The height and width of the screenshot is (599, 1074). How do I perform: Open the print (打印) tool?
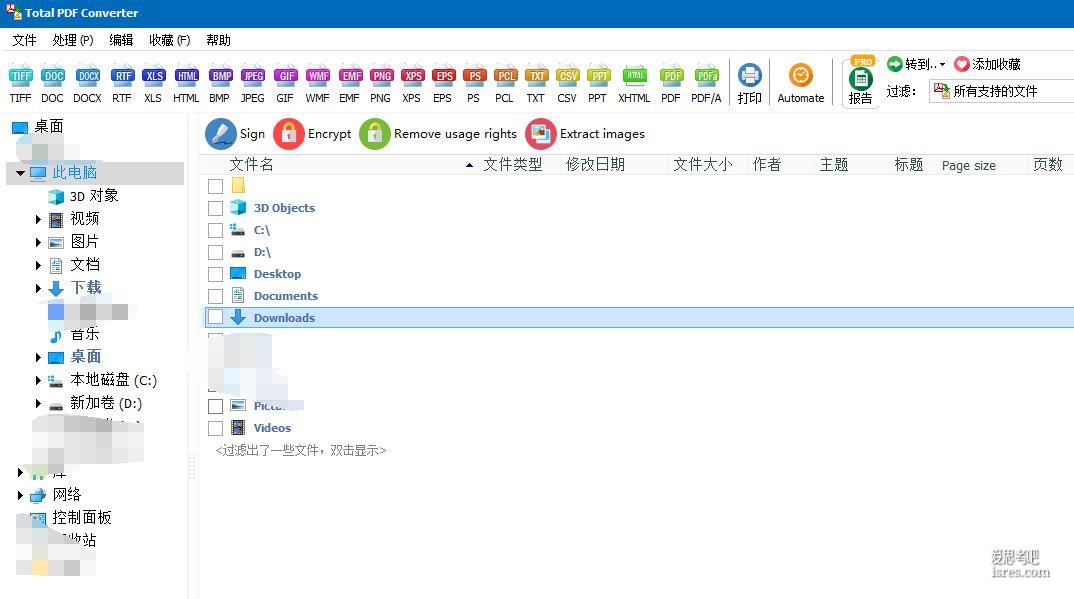(749, 84)
